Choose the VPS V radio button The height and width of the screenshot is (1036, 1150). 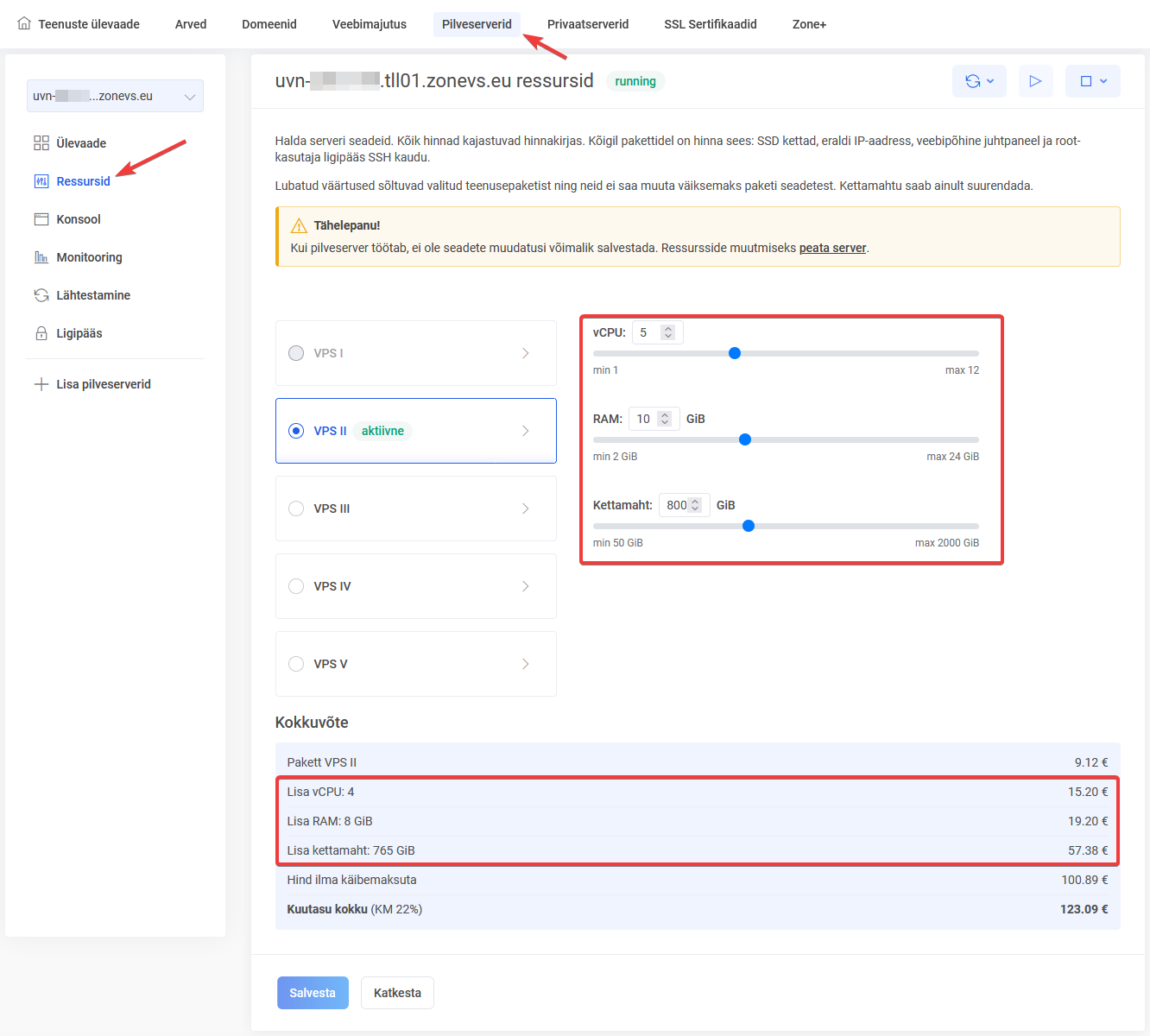[x=296, y=664]
